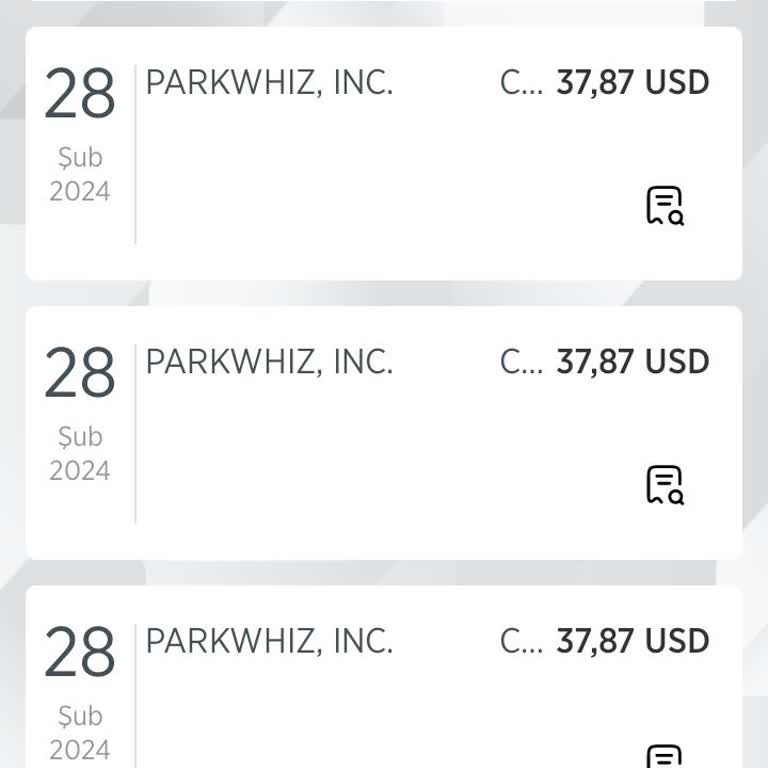Tap the "Şub" month label in middle card
768x768 pixels.
point(80,437)
